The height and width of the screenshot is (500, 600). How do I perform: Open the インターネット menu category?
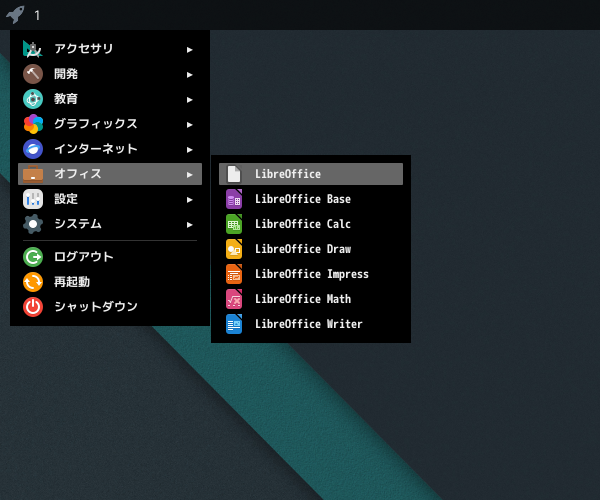110,149
